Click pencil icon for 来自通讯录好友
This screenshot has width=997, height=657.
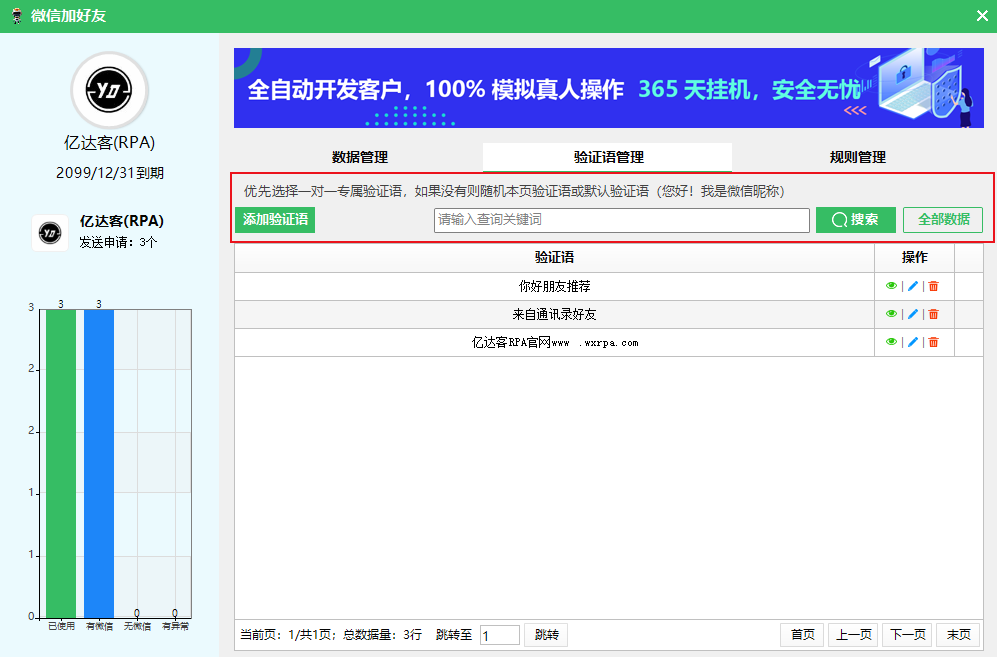[912, 314]
